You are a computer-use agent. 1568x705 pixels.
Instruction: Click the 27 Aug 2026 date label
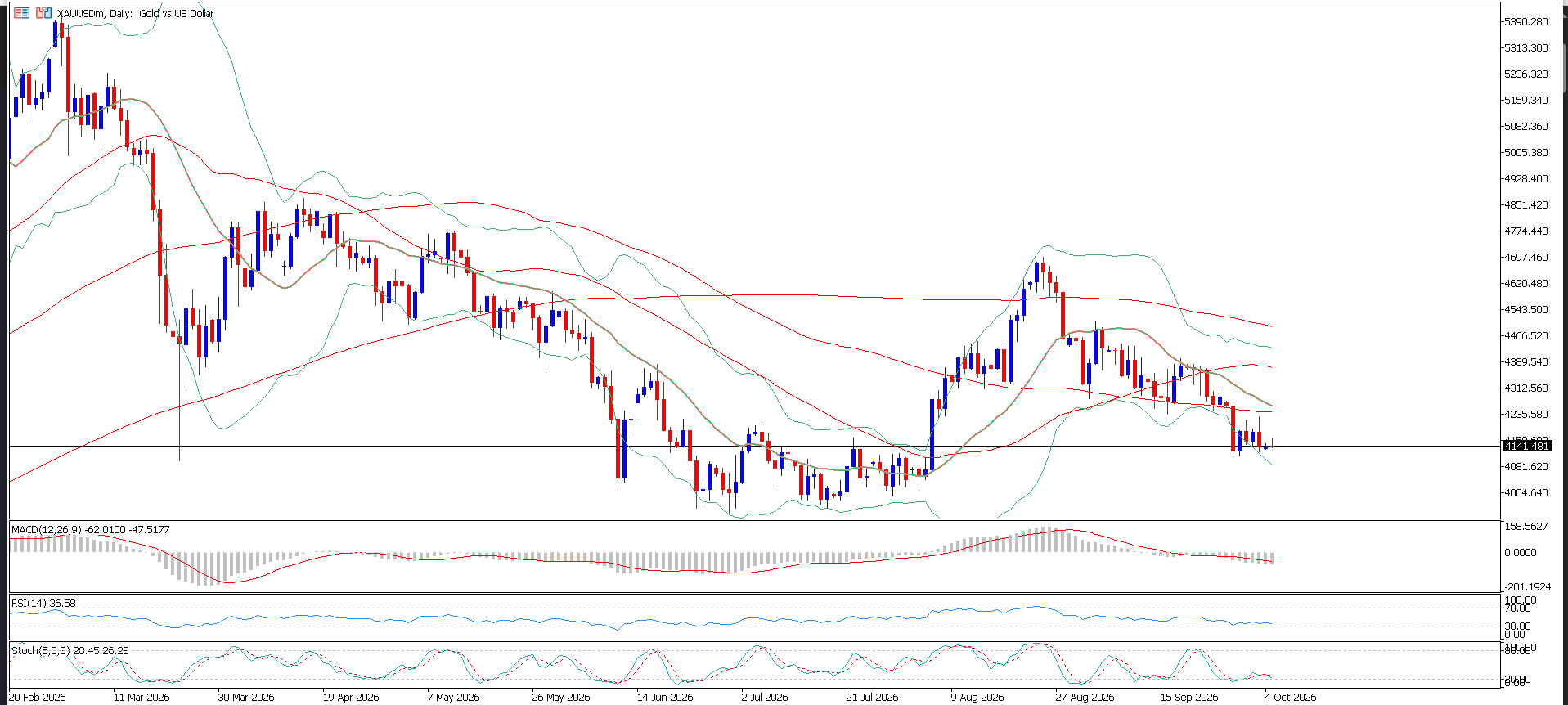click(1085, 698)
